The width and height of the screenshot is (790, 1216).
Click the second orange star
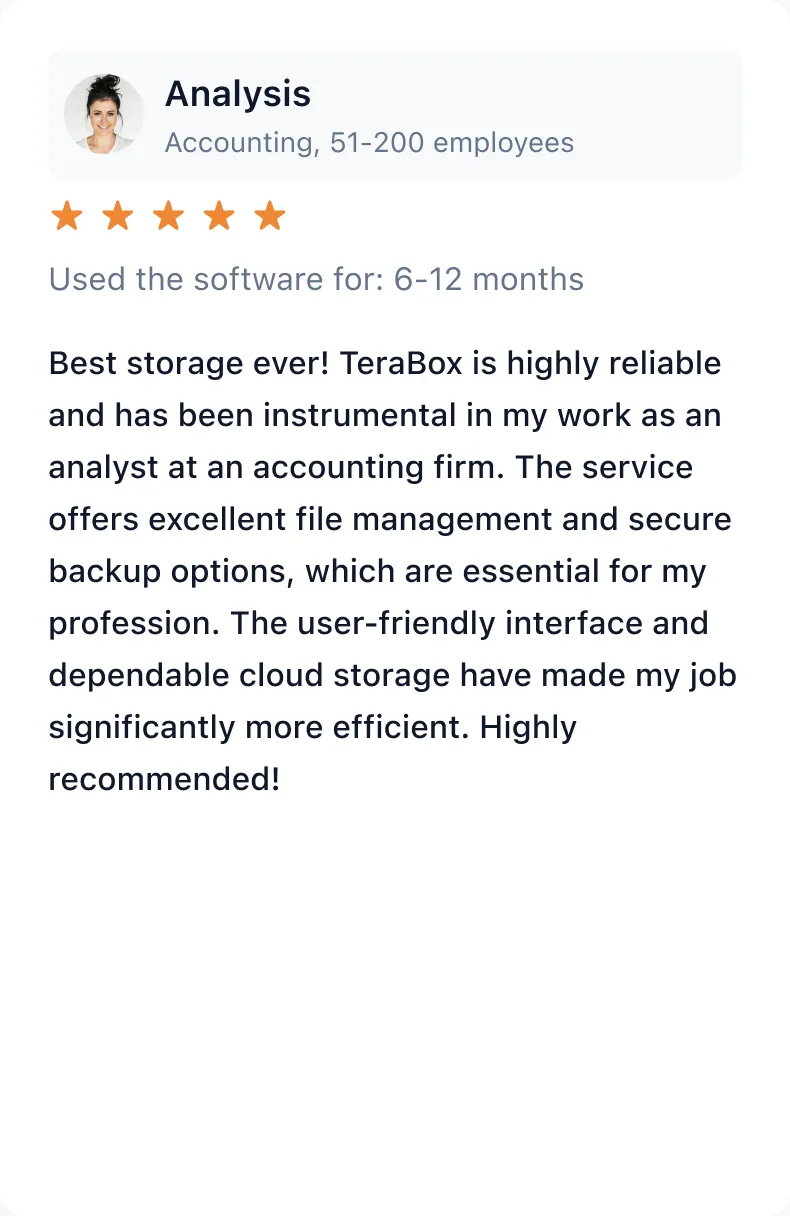coord(117,215)
